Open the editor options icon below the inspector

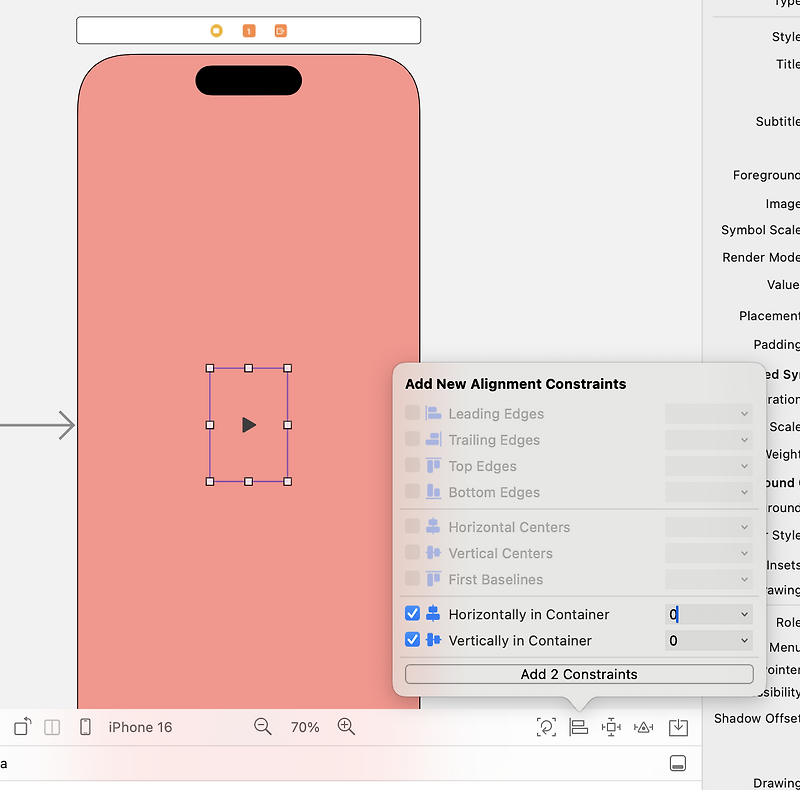[678, 762]
